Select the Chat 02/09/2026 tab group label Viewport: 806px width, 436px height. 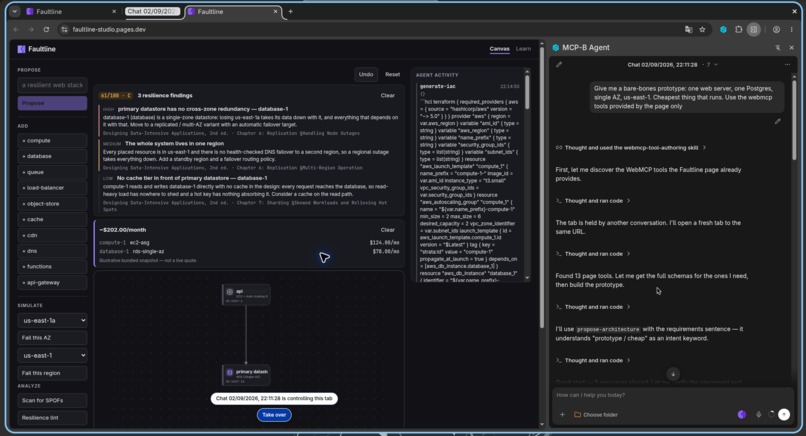click(153, 11)
